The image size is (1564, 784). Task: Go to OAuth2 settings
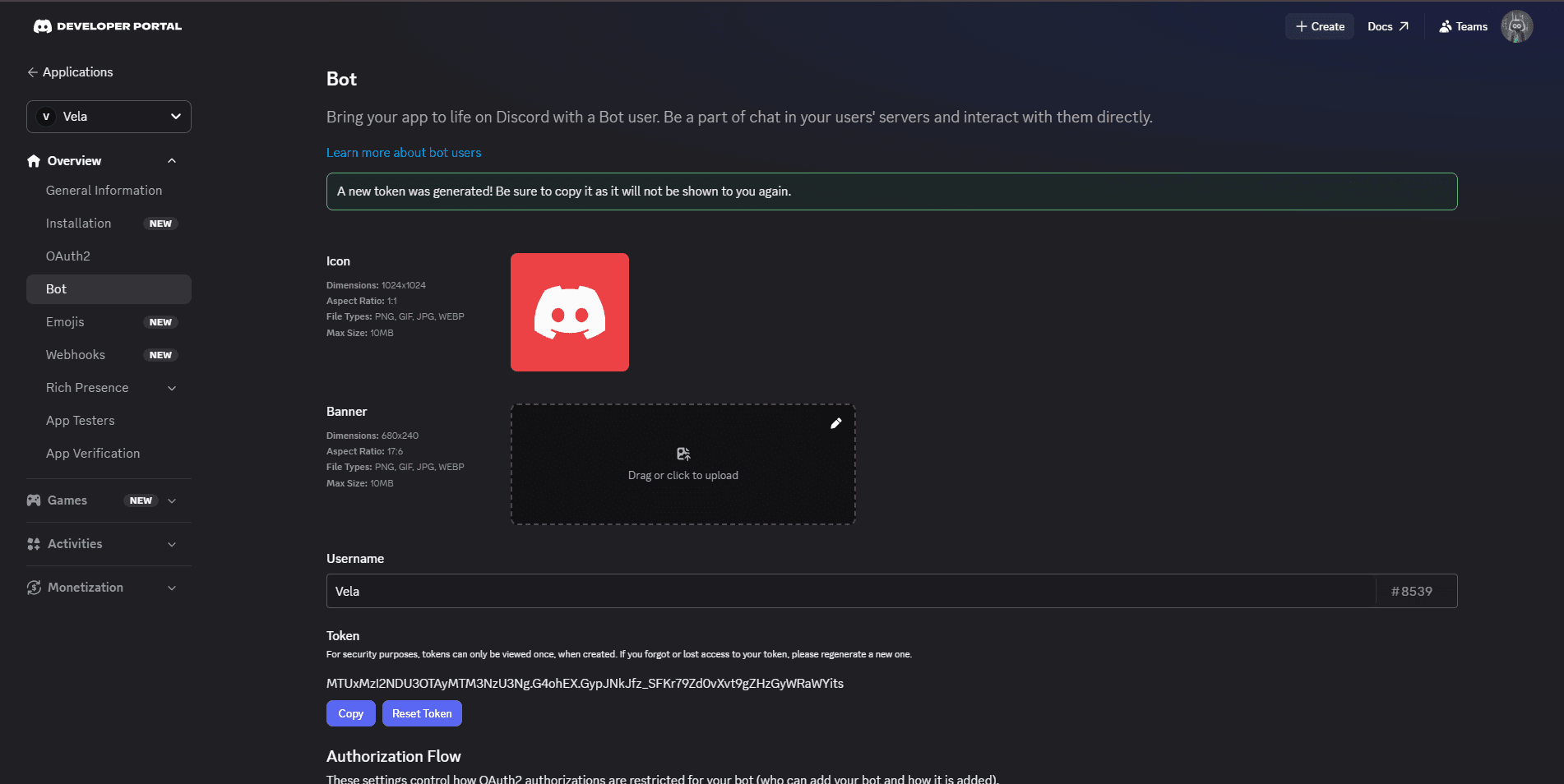(109, 256)
